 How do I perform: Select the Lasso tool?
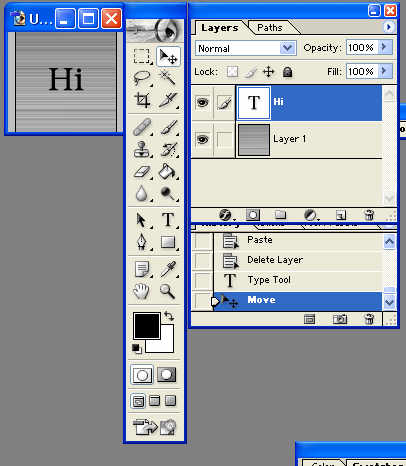click(142, 78)
